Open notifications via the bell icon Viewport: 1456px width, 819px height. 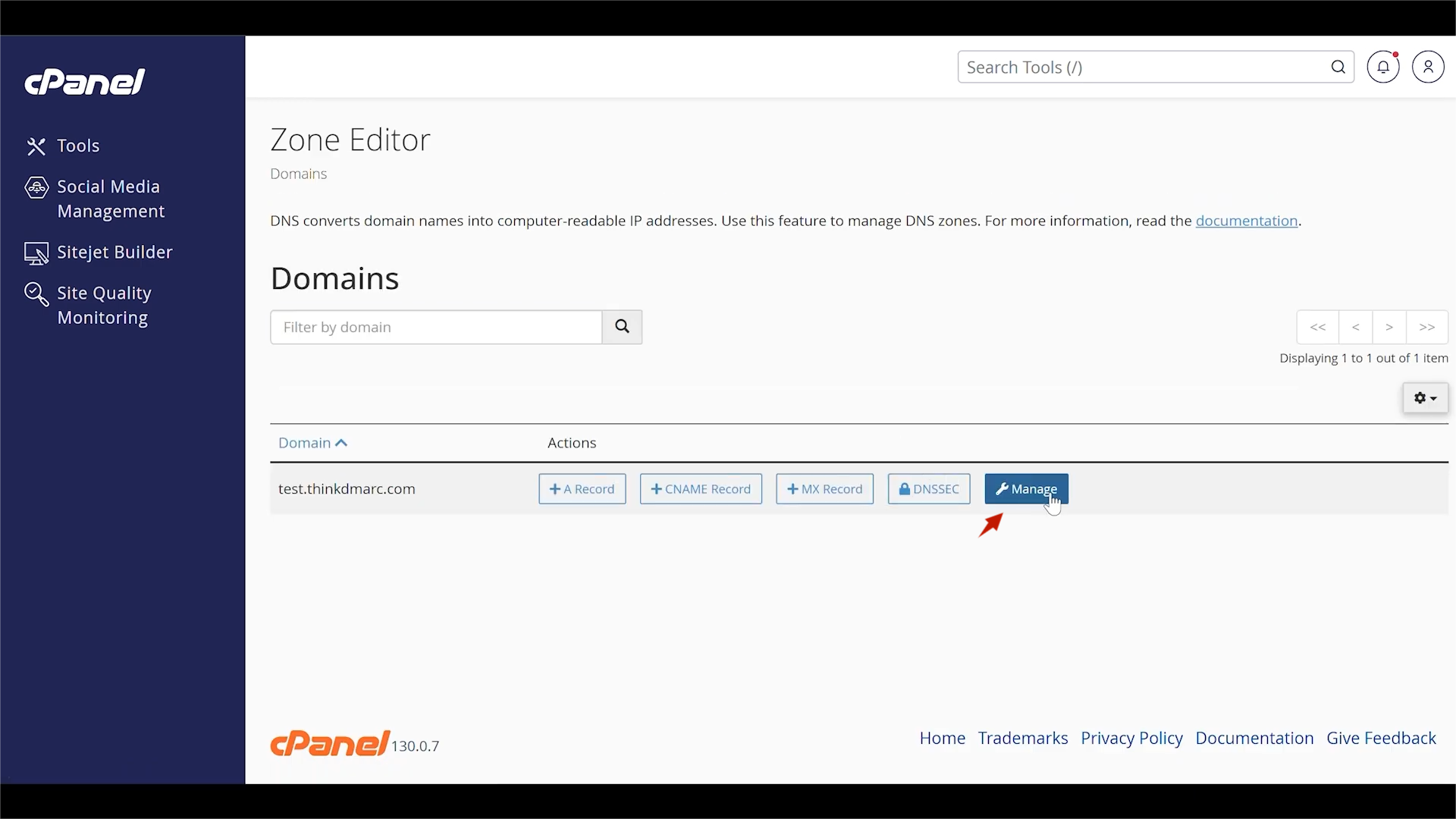tap(1383, 67)
